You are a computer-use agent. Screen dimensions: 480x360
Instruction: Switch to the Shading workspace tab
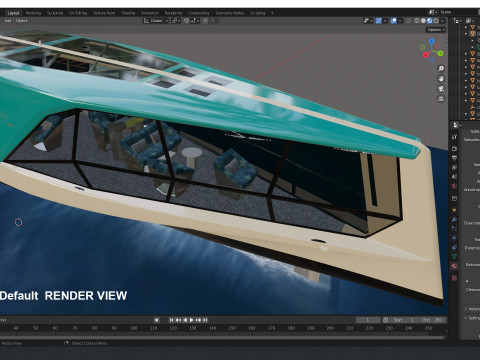point(128,13)
